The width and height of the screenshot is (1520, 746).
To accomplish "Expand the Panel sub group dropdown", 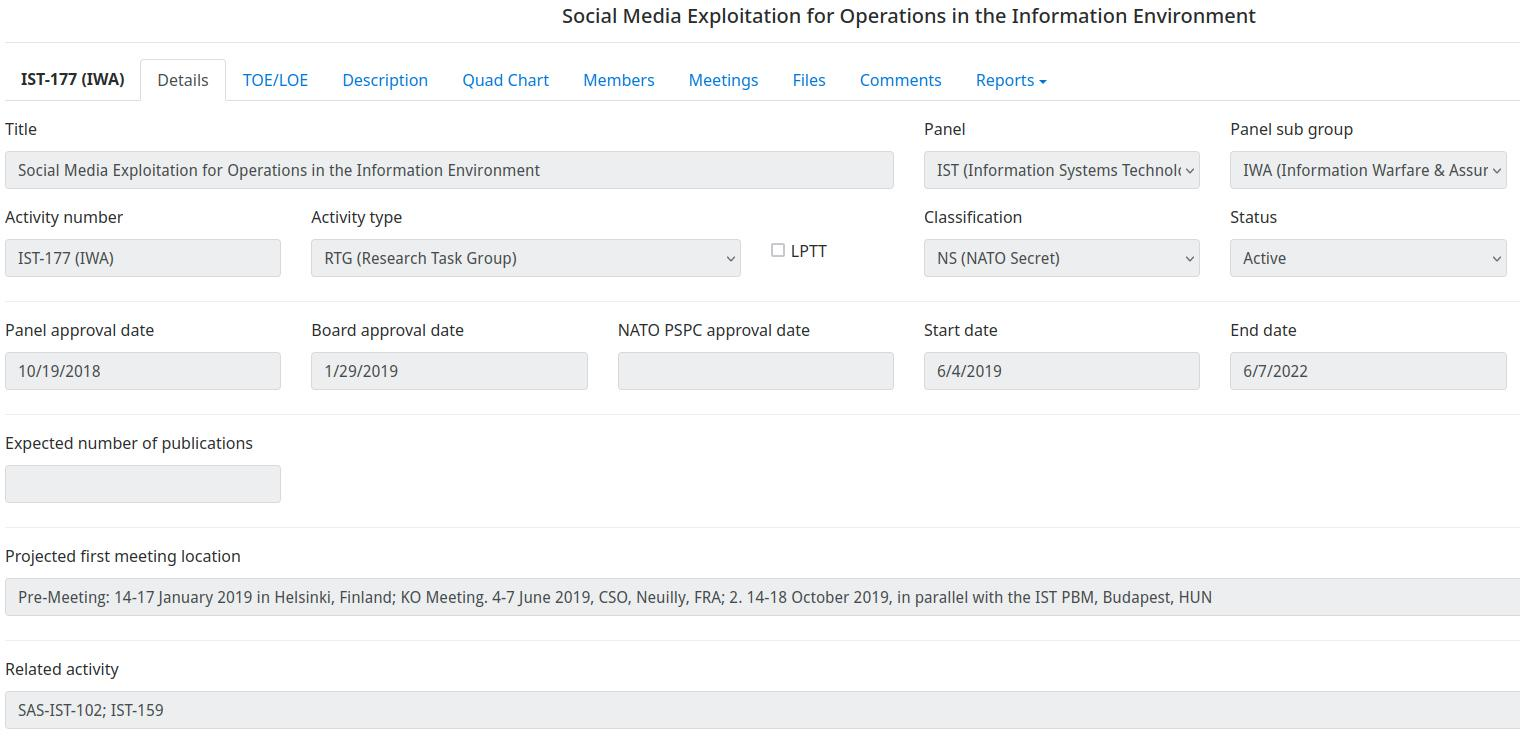I will [1368, 170].
